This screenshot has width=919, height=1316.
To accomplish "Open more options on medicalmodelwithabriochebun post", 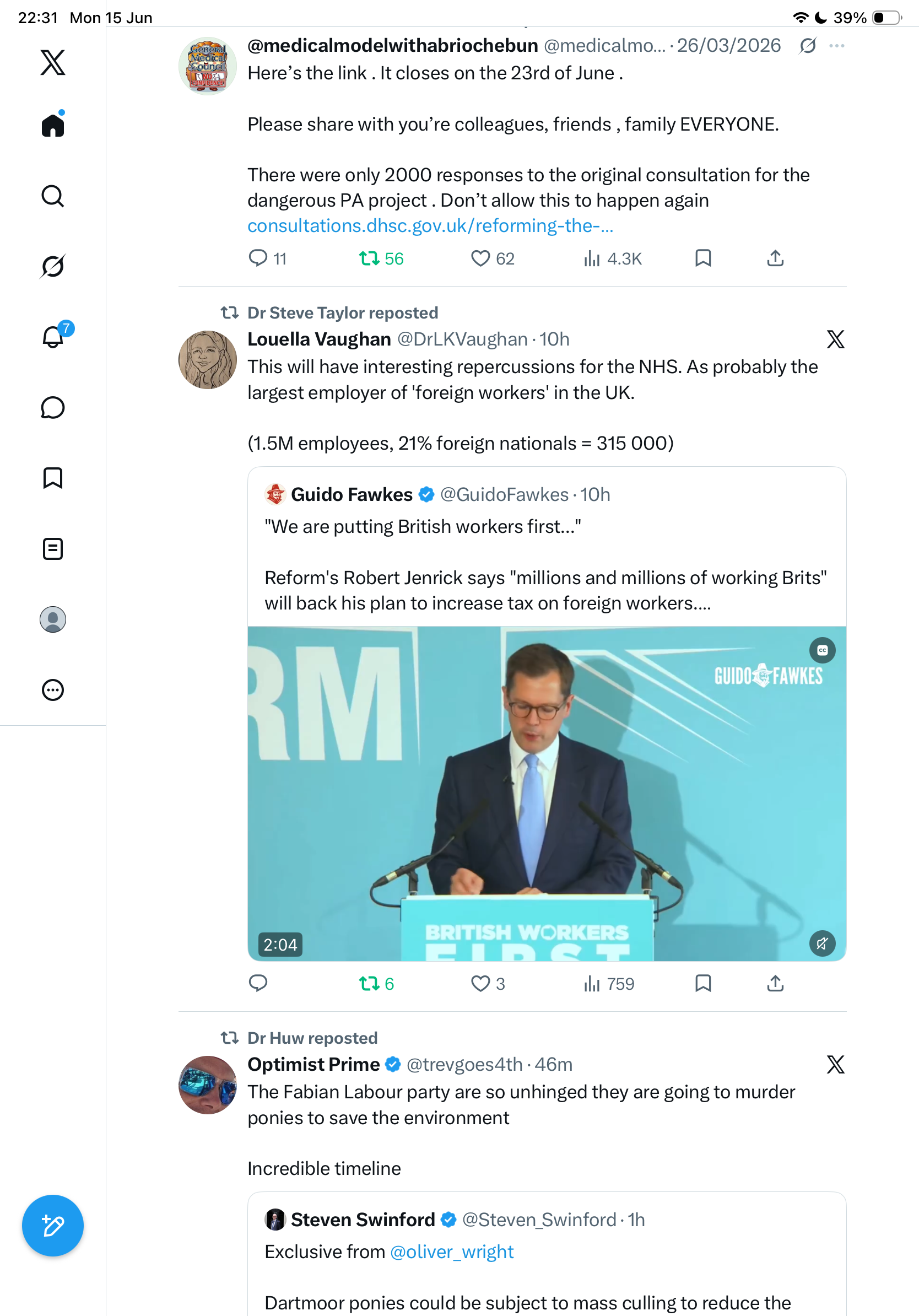I will point(836,46).
